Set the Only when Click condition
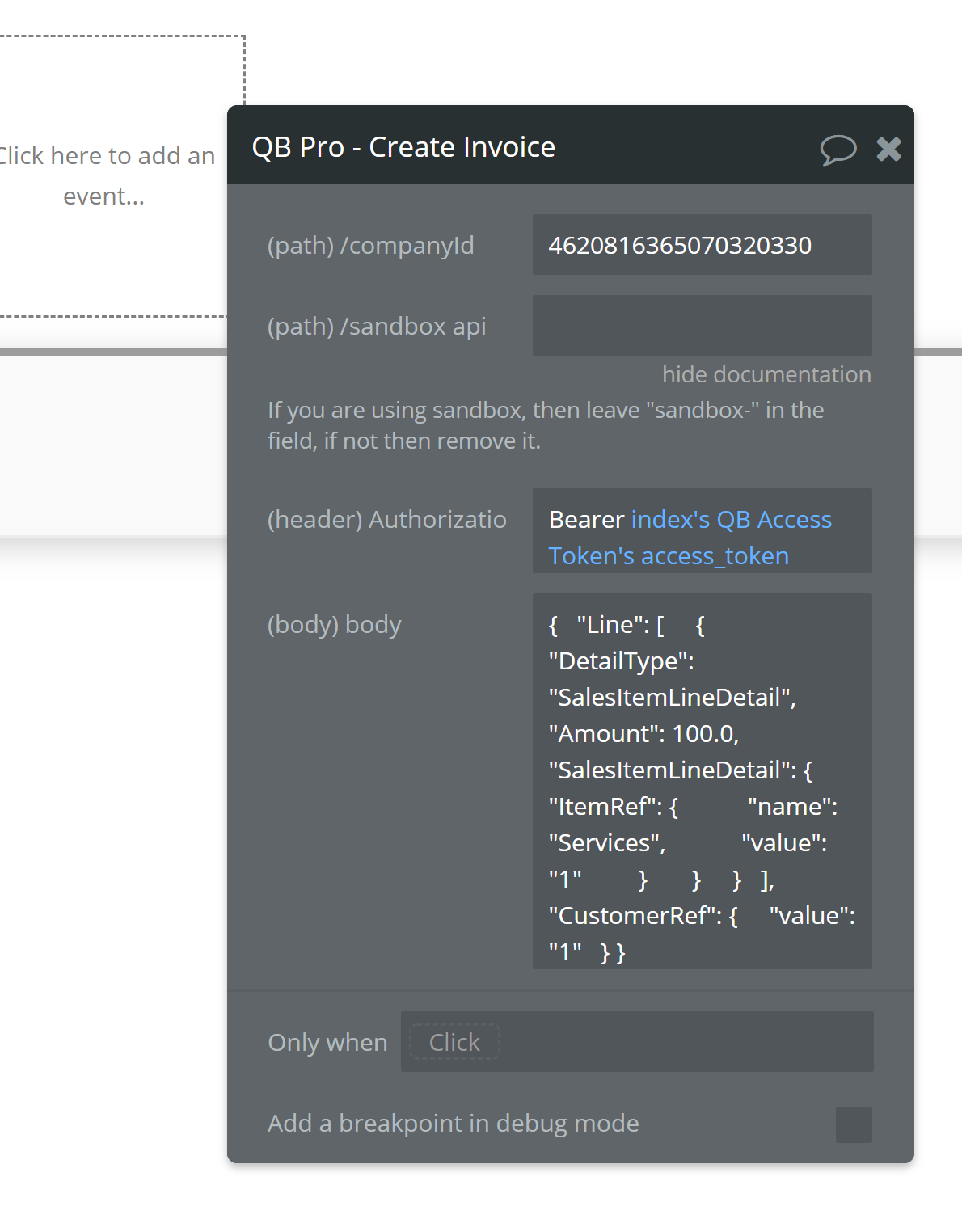Viewport: 962px width, 1232px height. pyautogui.click(x=454, y=1042)
